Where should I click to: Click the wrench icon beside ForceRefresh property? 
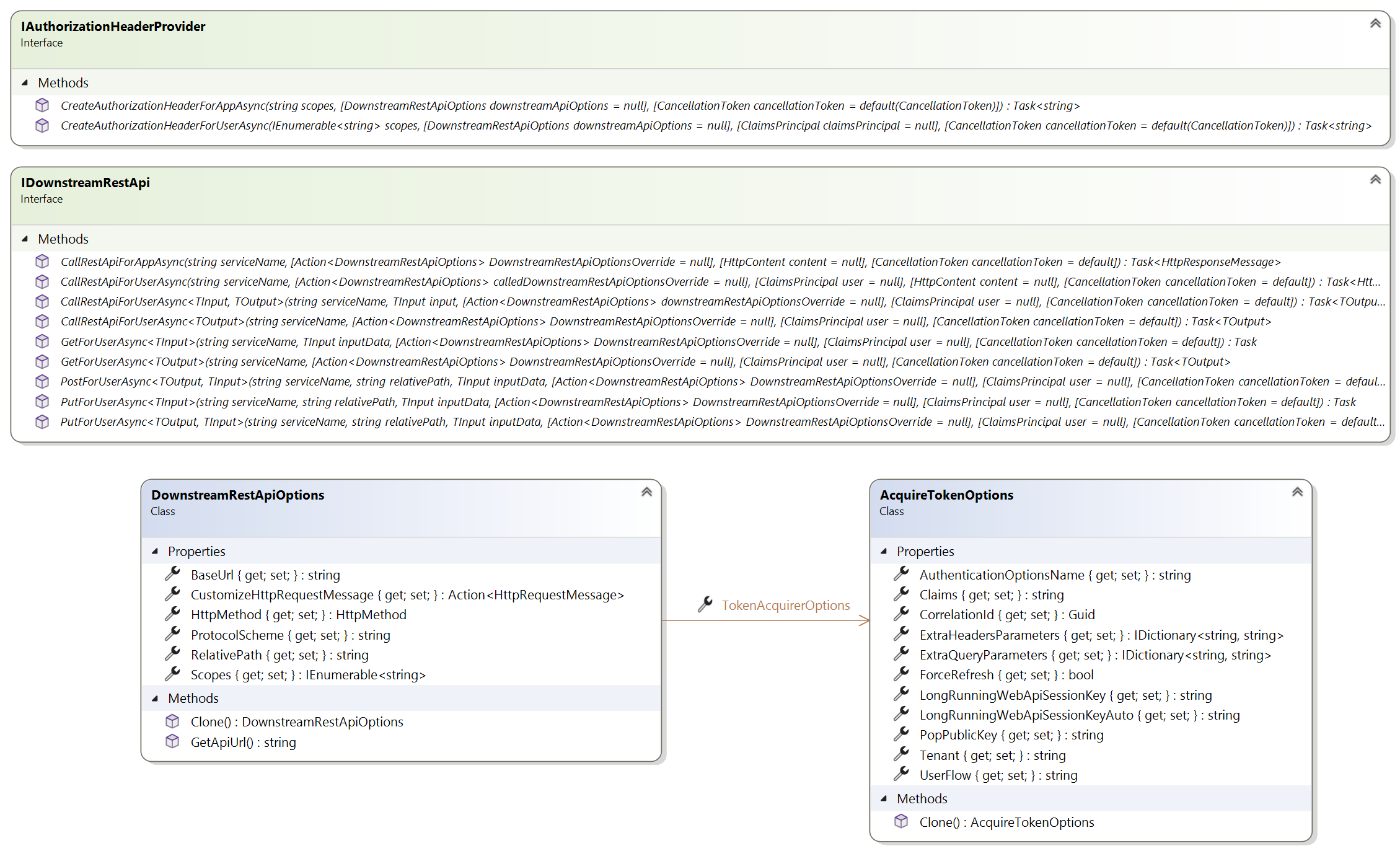pyautogui.click(x=902, y=674)
